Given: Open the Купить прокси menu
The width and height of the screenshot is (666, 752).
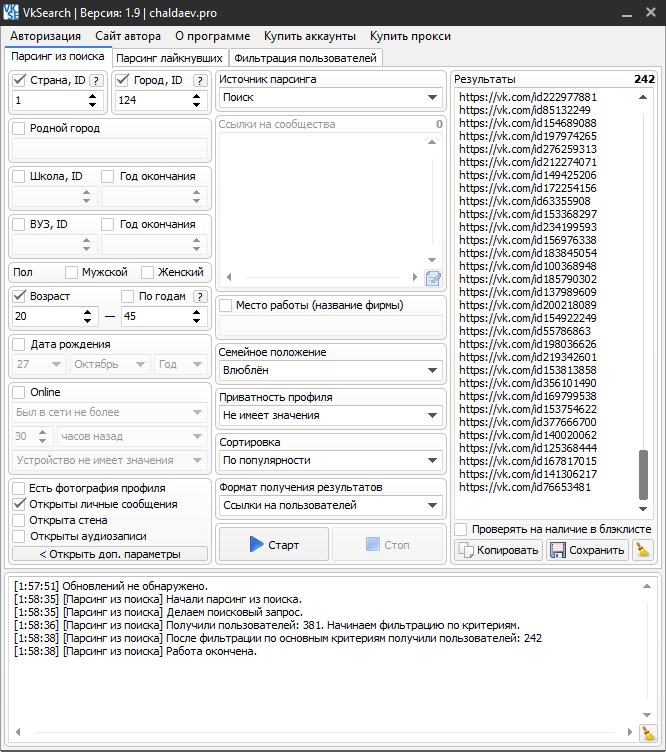Looking at the screenshot, I should coord(410,36).
